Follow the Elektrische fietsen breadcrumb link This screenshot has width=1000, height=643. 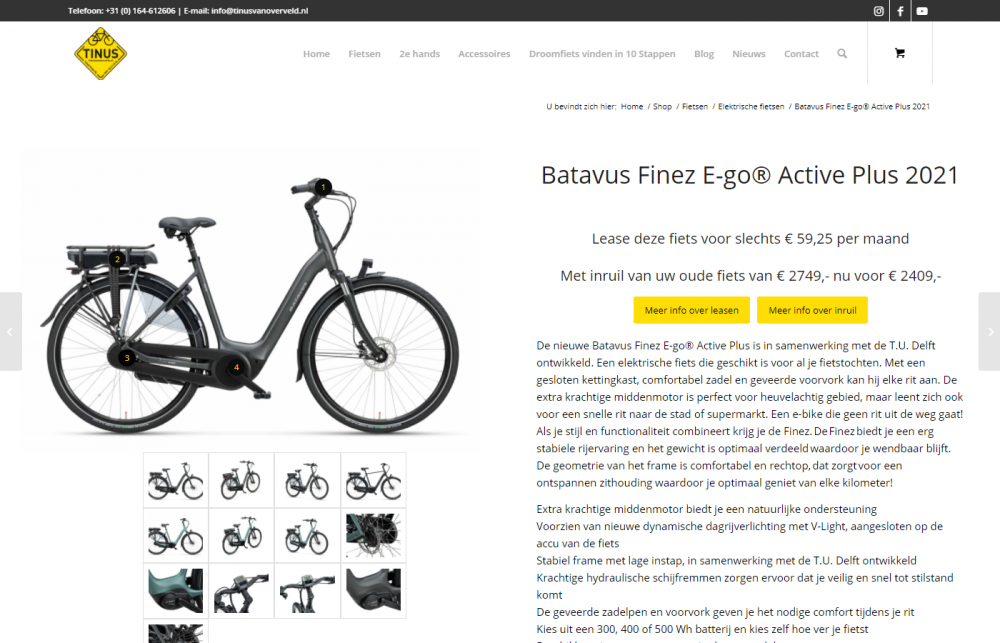751,107
